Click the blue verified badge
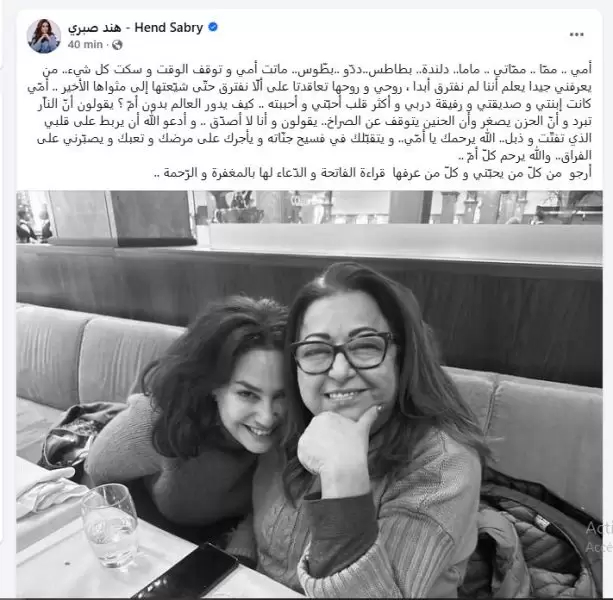The width and height of the screenshot is (613, 600). point(213,27)
